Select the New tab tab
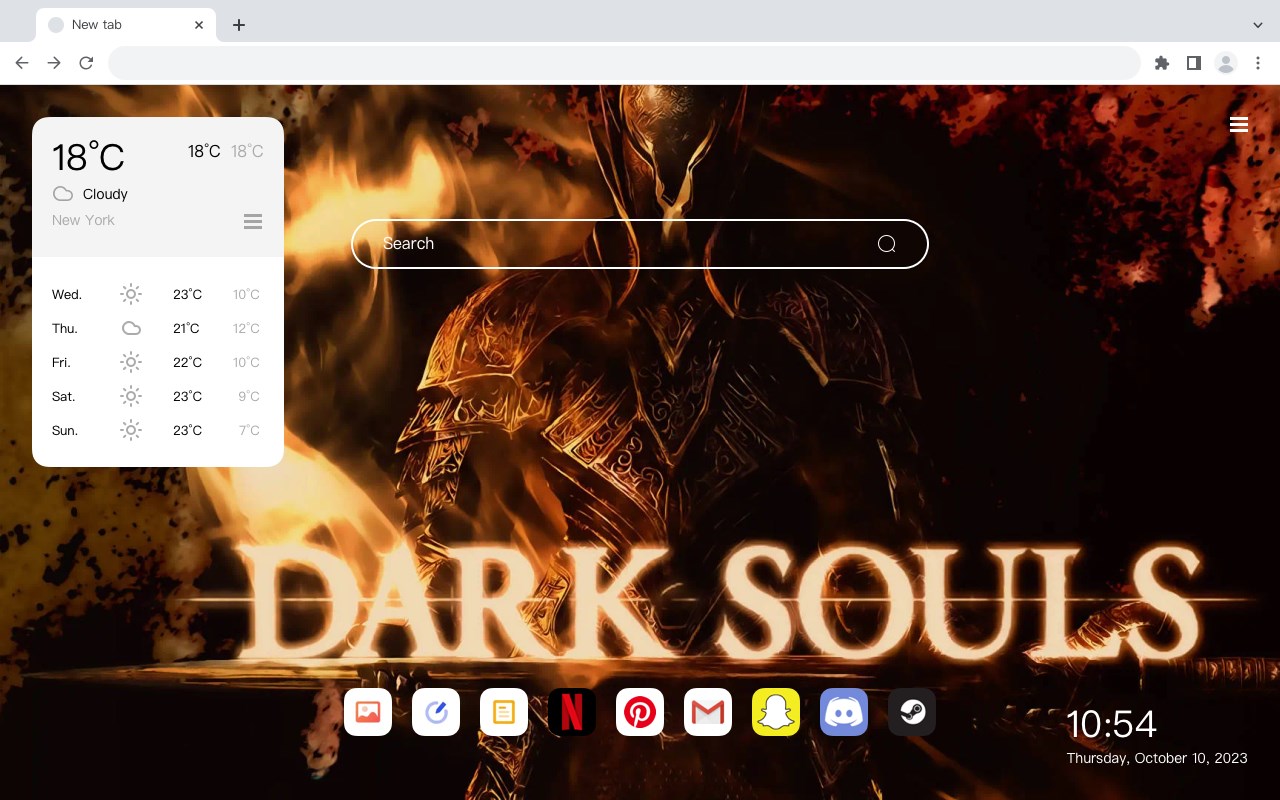This screenshot has width=1280, height=800. 126,25
